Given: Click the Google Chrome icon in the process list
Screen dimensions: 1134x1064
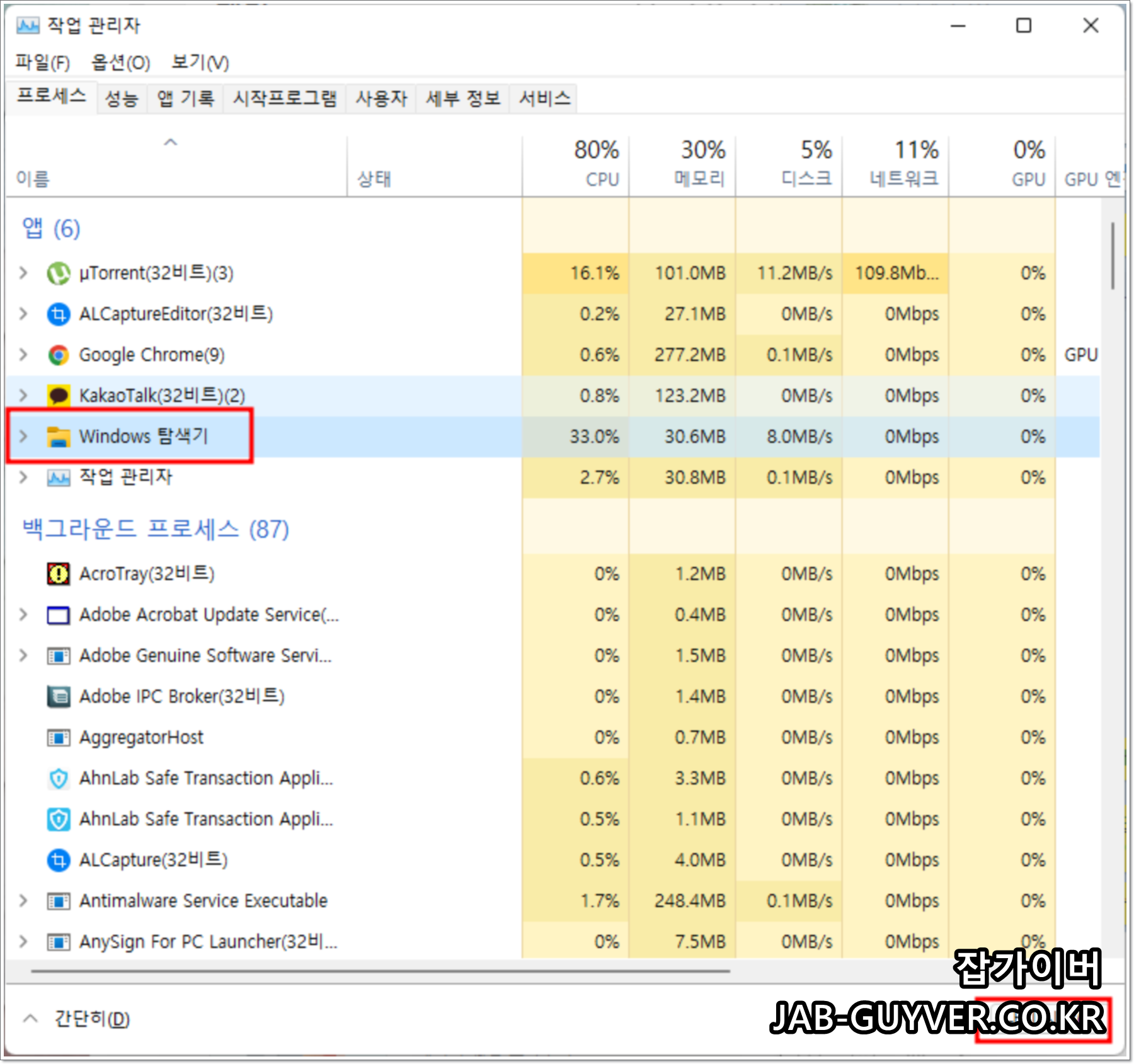Looking at the screenshot, I should click(58, 355).
